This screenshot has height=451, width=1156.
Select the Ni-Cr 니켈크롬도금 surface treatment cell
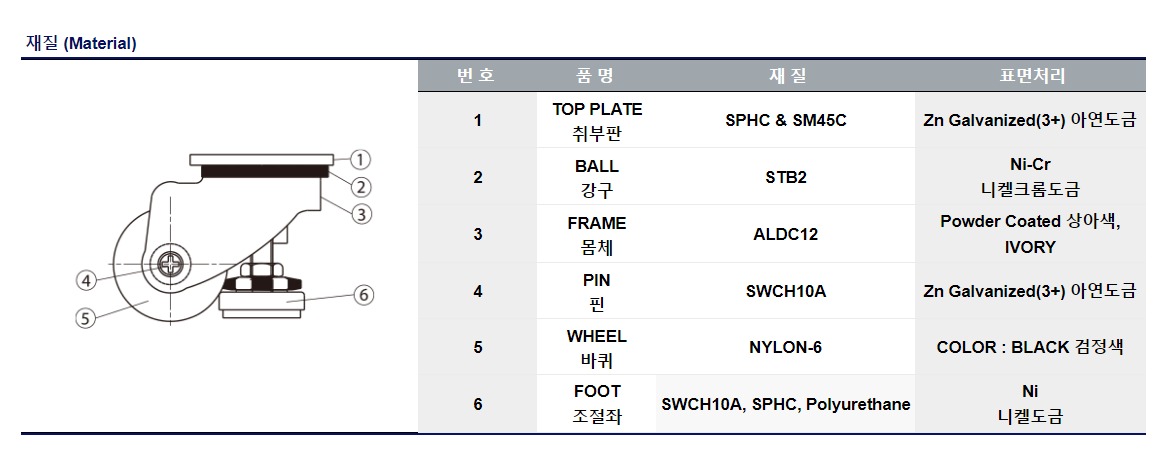tap(1030, 177)
